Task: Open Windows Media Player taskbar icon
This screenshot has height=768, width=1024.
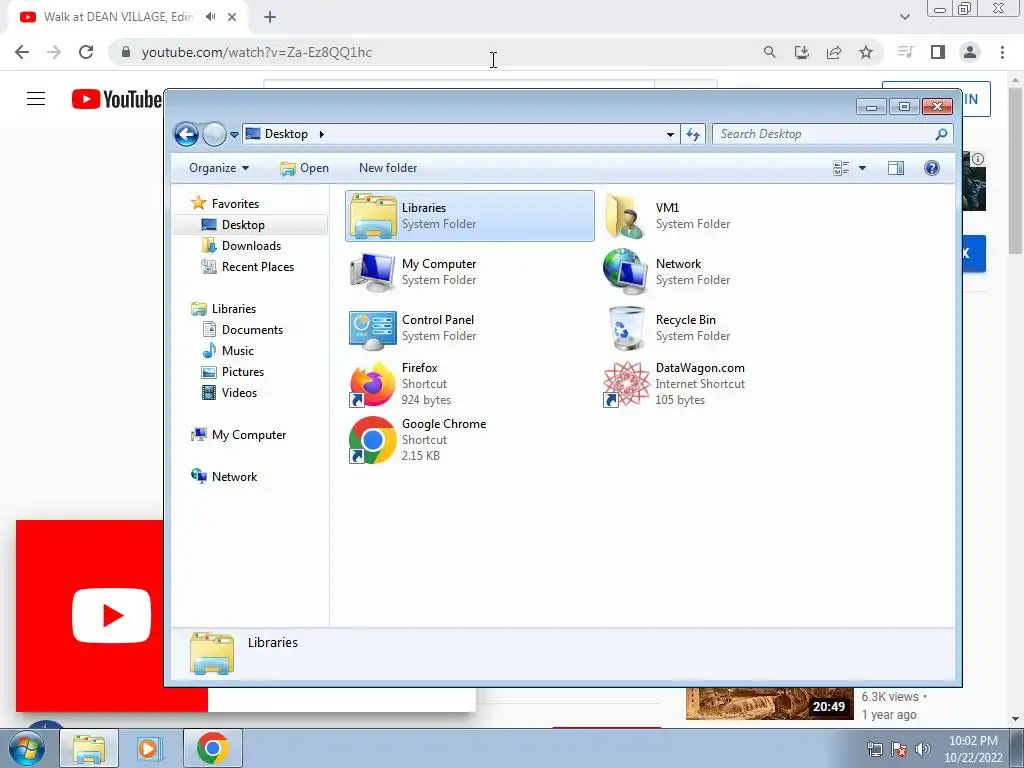Action: (x=149, y=748)
